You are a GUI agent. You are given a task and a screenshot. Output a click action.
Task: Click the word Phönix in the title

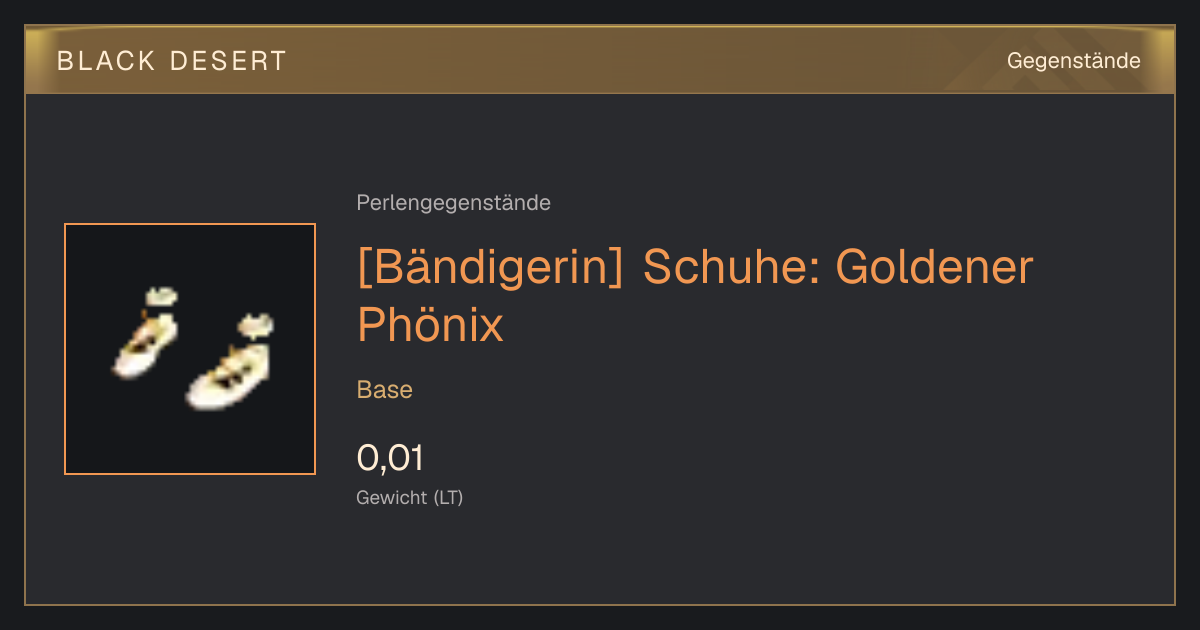(431, 325)
